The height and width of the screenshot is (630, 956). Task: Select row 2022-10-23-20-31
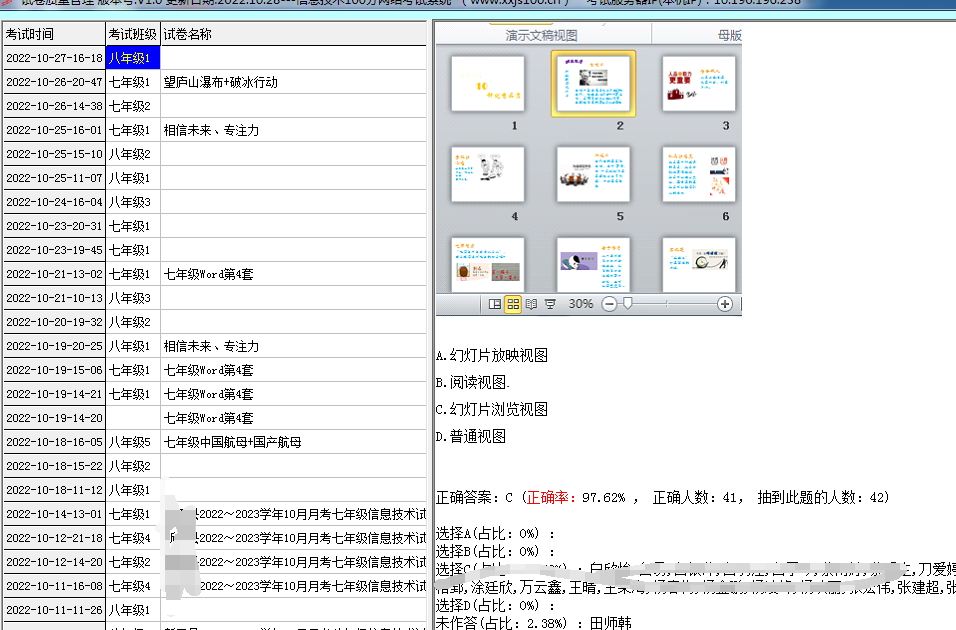(215, 226)
